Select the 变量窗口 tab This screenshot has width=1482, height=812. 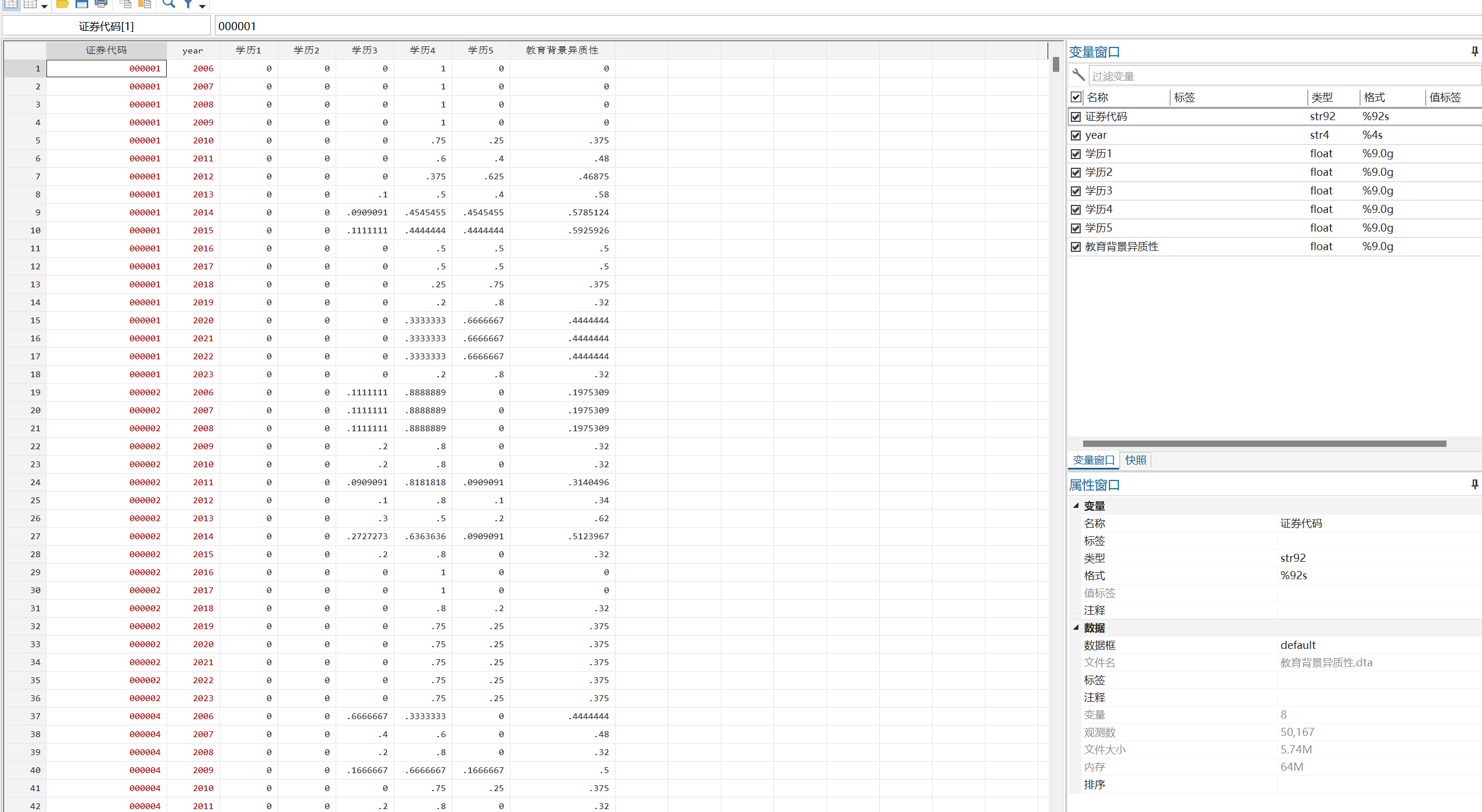pyautogui.click(x=1093, y=460)
